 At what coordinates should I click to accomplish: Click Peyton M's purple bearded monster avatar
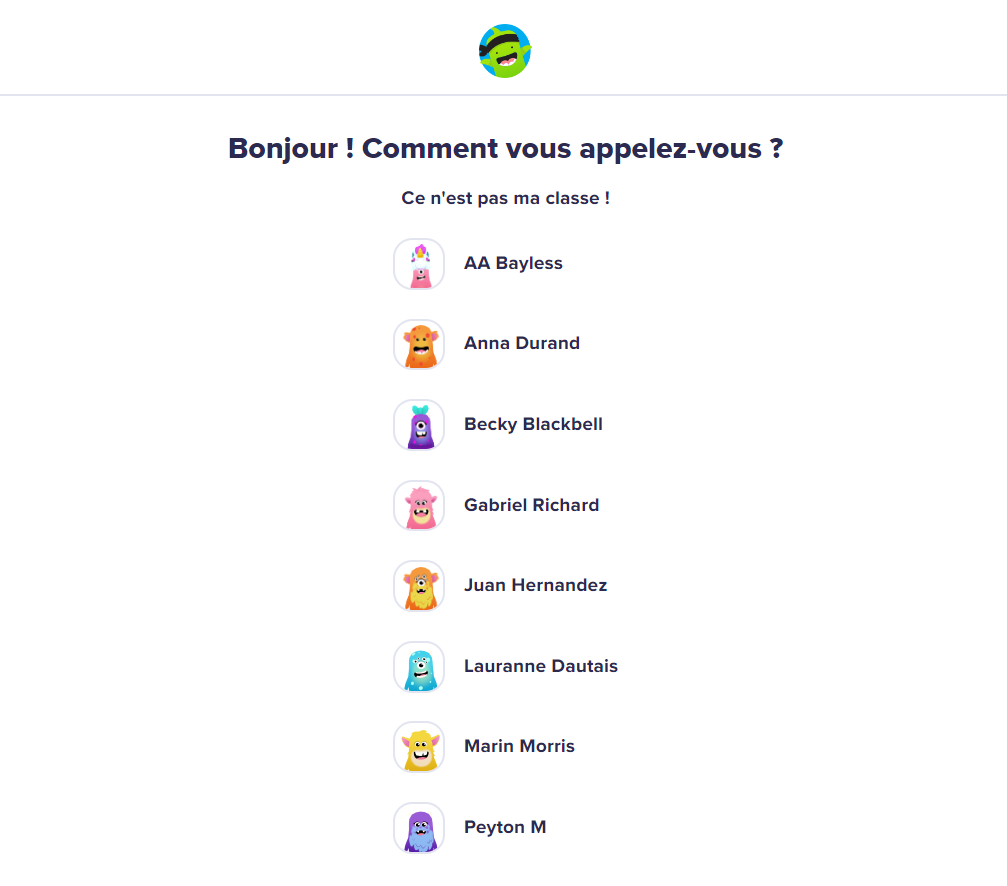419,828
